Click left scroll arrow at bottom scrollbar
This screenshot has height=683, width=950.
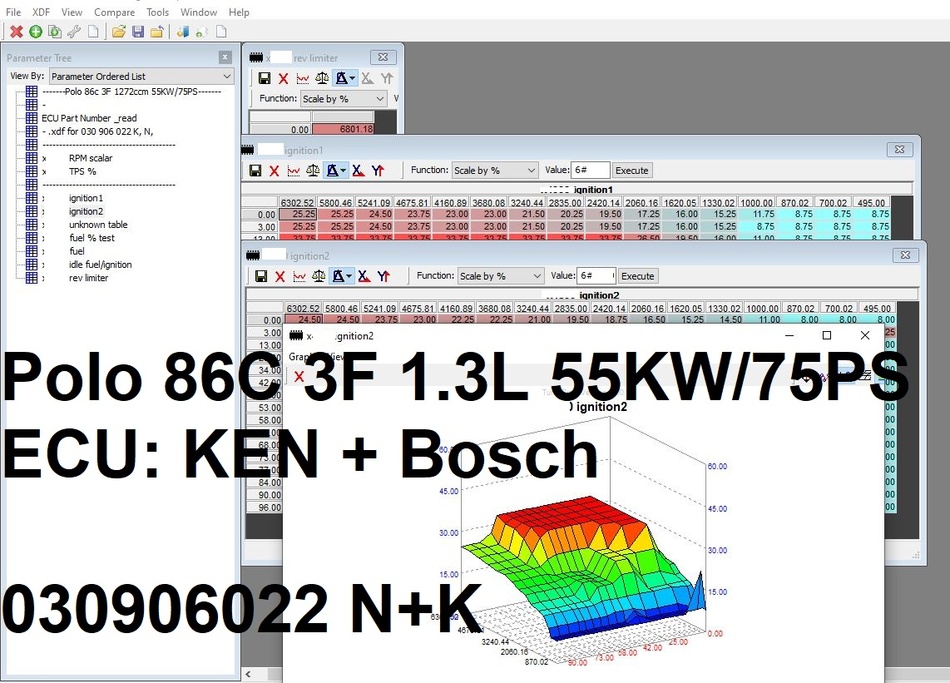[x=248, y=674]
